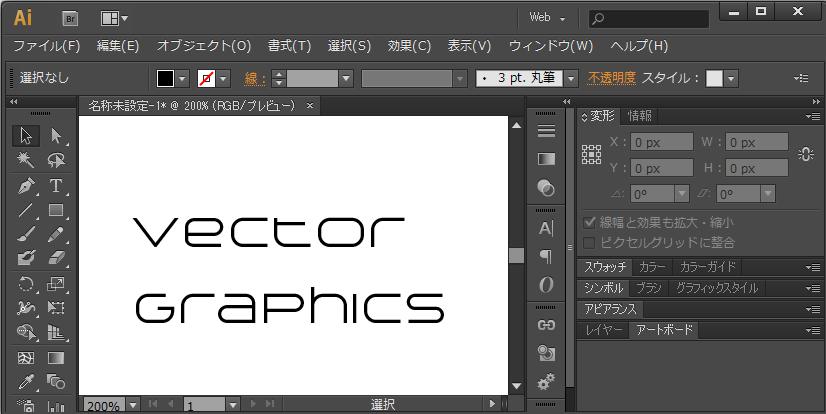Switch to the レイヤー tab
The width and height of the screenshot is (826, 414).
click(605, 329)
